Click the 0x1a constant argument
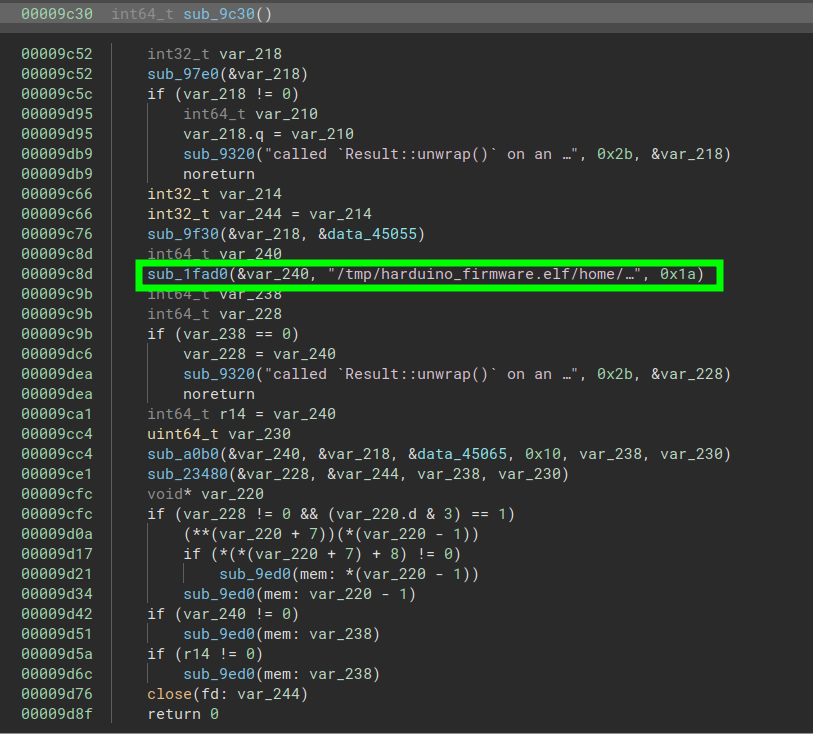The height and width of the screenshot is (734, 813). [677, 274]
